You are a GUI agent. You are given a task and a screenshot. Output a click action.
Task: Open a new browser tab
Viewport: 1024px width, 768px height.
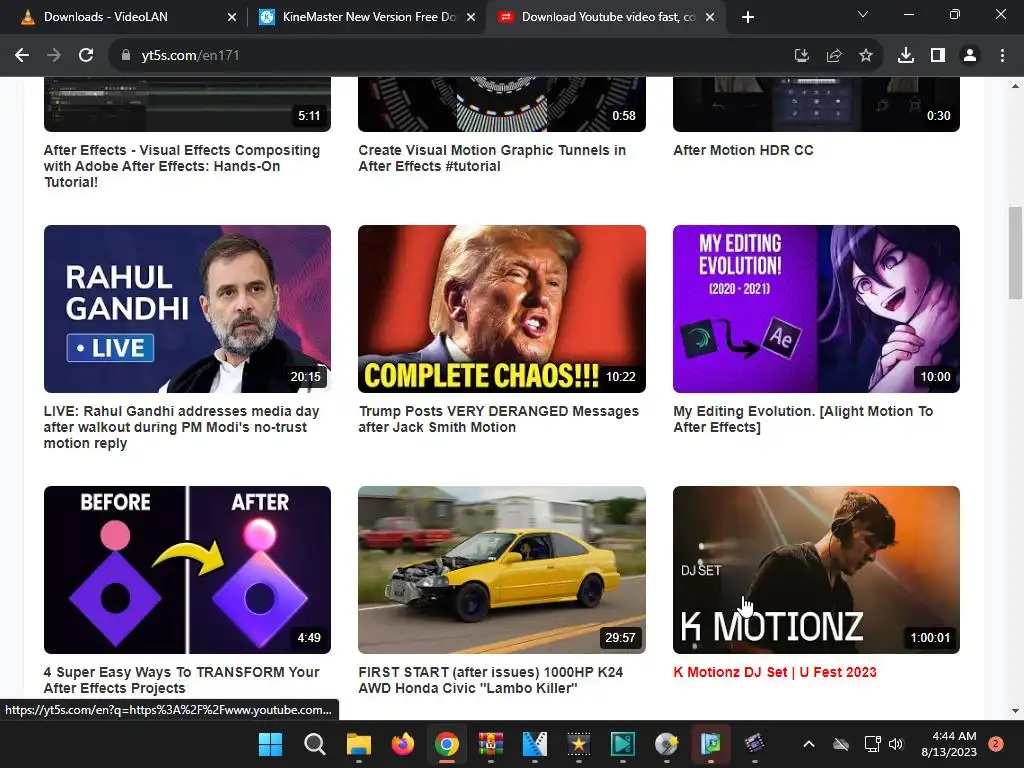click(x=748, y=17)
